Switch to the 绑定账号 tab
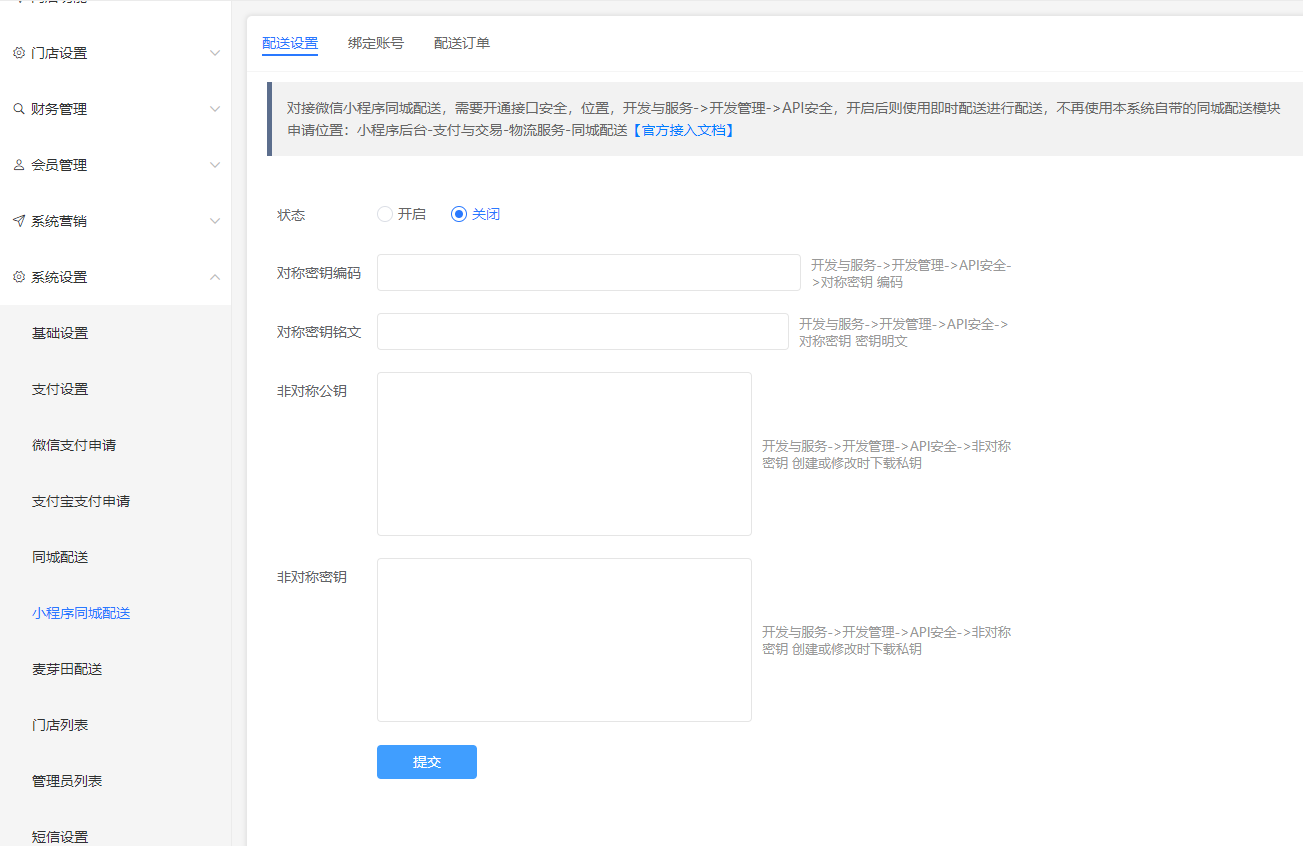Image resolution: width=1303 pixels, height=846 pixels. 376,43
